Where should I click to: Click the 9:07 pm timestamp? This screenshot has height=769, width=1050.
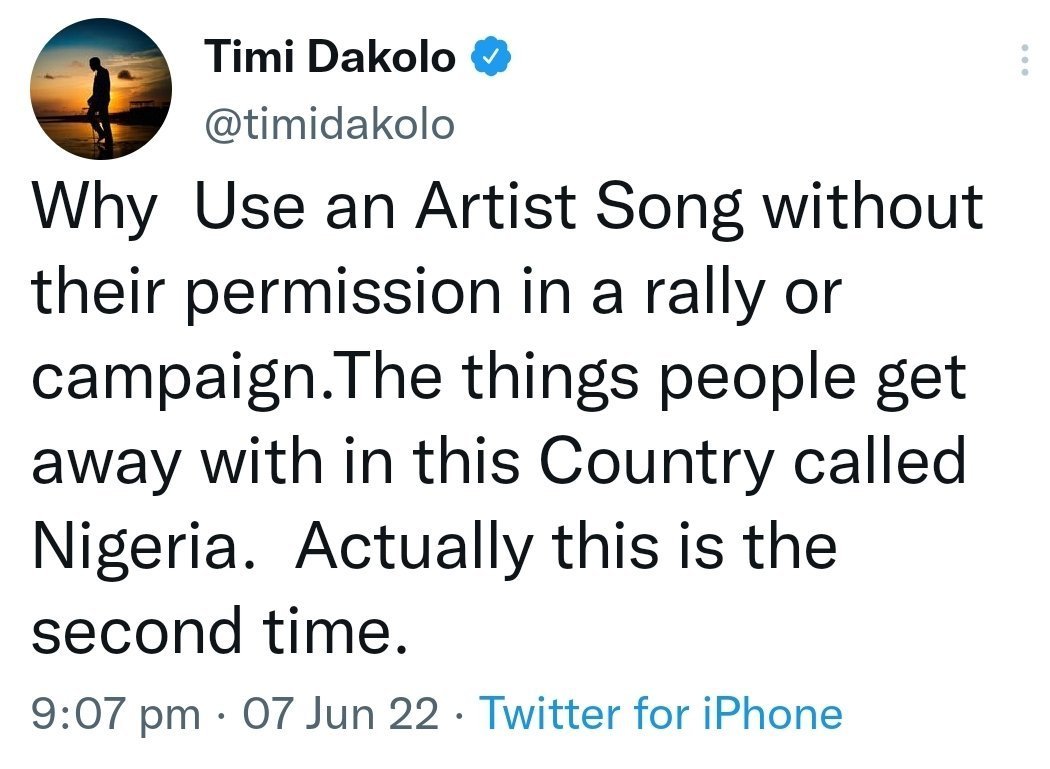click(115, 714)
